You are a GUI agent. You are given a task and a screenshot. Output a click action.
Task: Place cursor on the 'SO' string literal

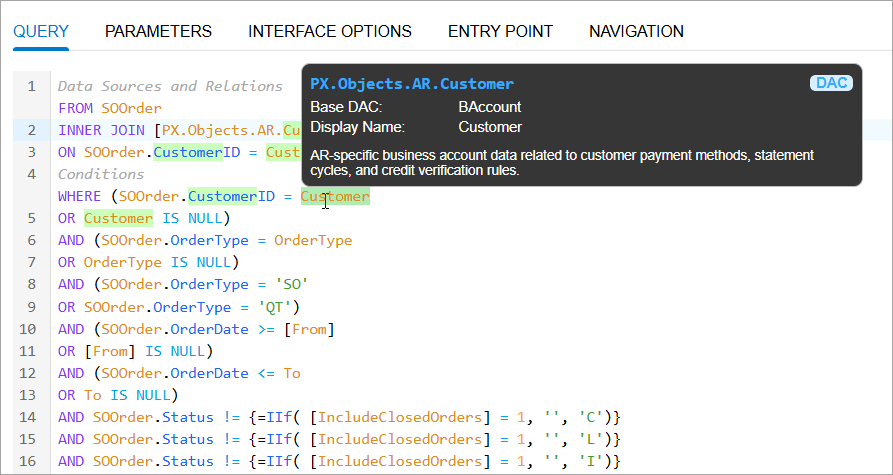291,285
